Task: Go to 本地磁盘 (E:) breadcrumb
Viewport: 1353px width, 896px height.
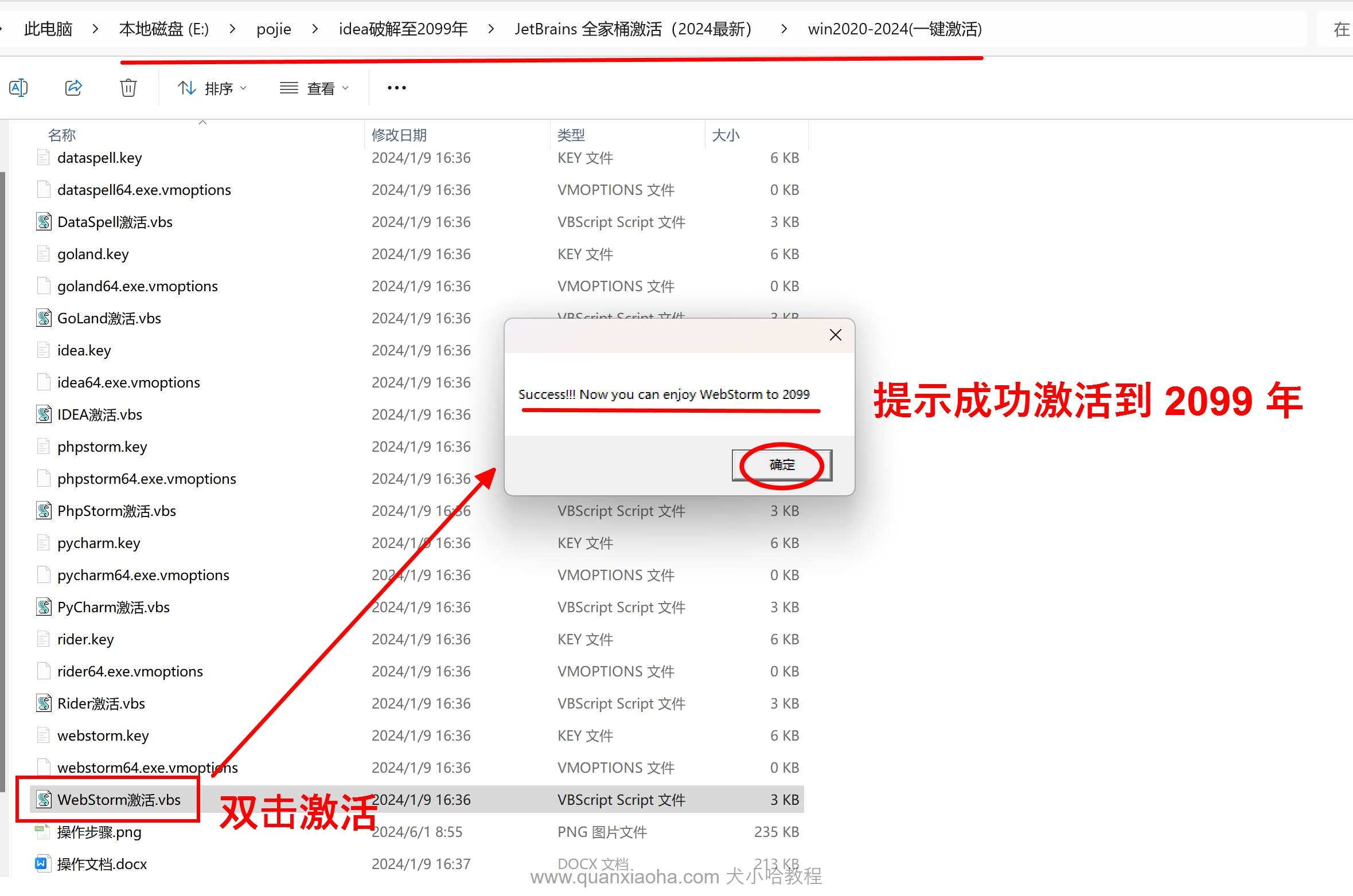Action: pos(164,29)
